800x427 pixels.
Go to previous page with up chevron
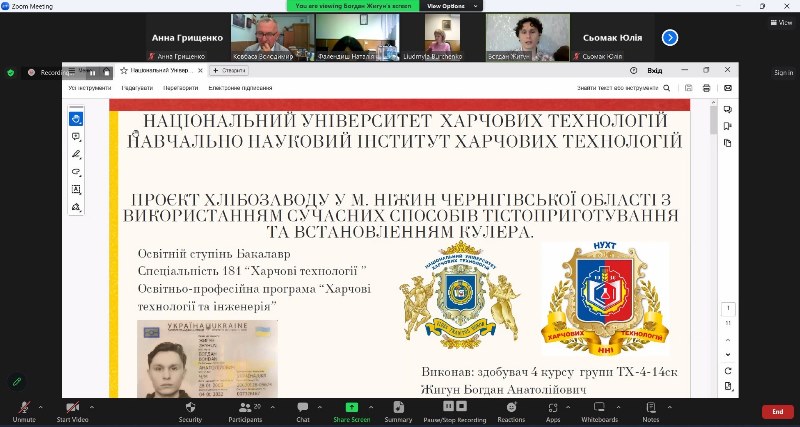click(728, 340)
